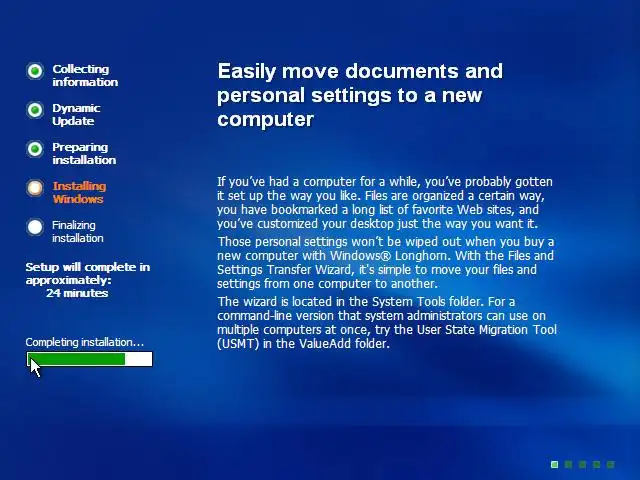Click the 'Easily move documents' heading
This screenshot has height=480, width=640.
click(x=360, y=95)
